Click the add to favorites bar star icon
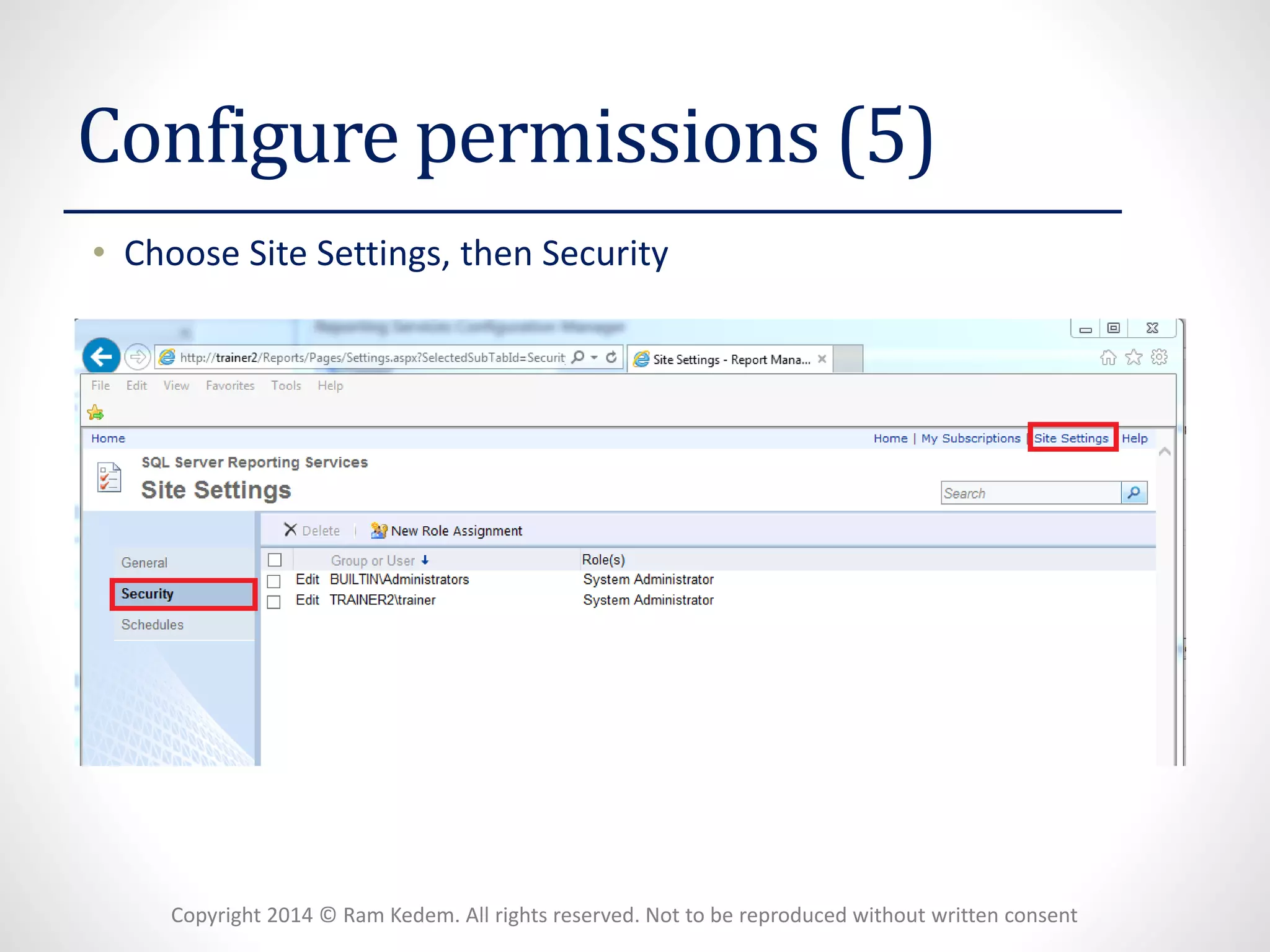 (x=95, y=412)
